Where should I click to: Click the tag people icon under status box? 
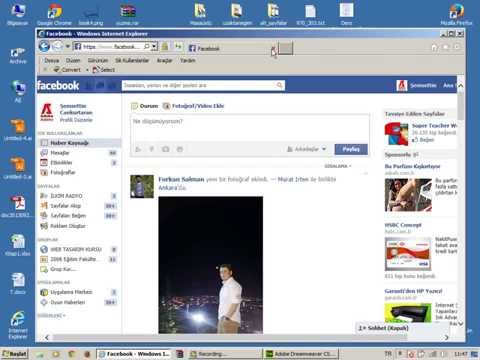[138, 149]
